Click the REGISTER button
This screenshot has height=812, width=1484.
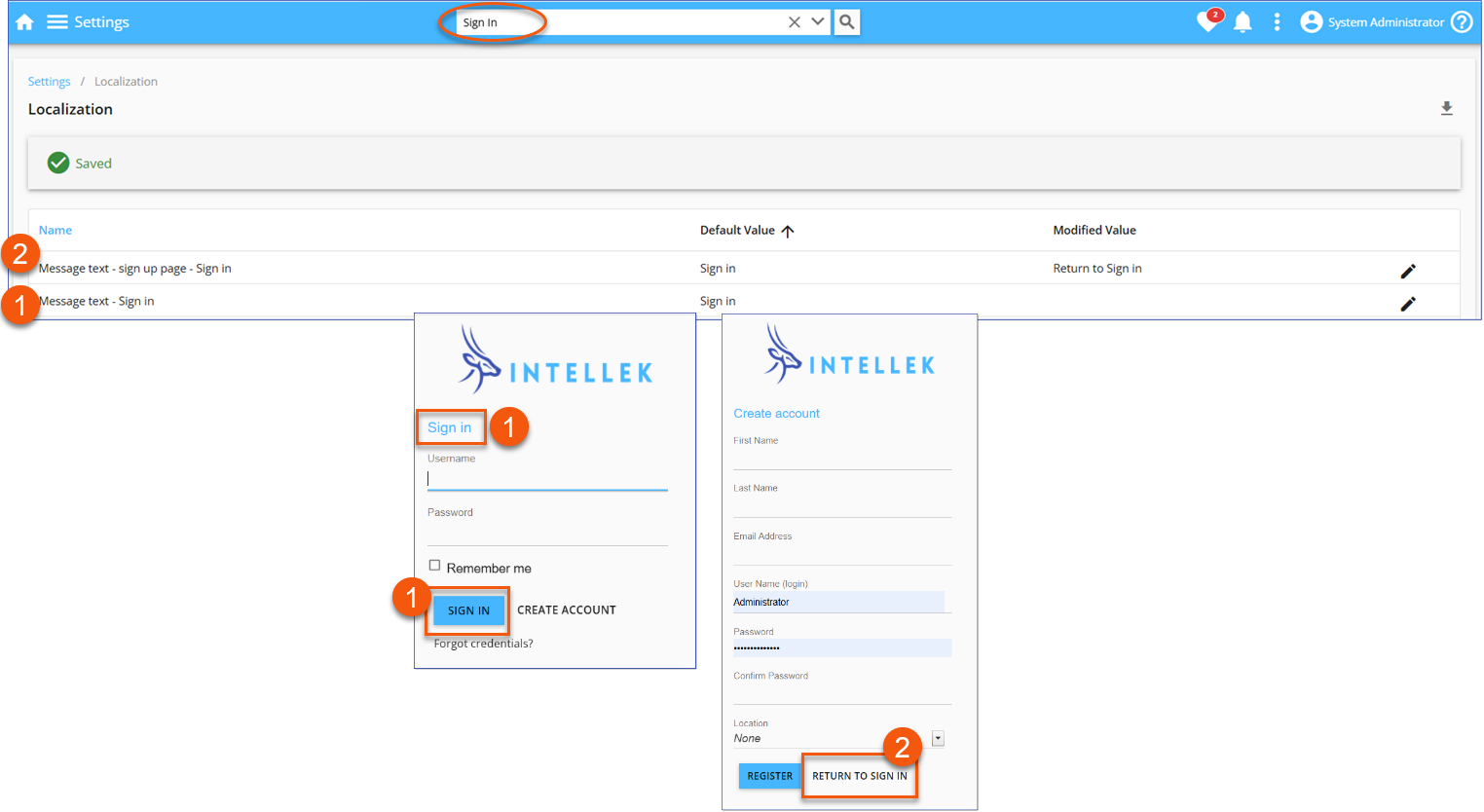tap(769, 776)
